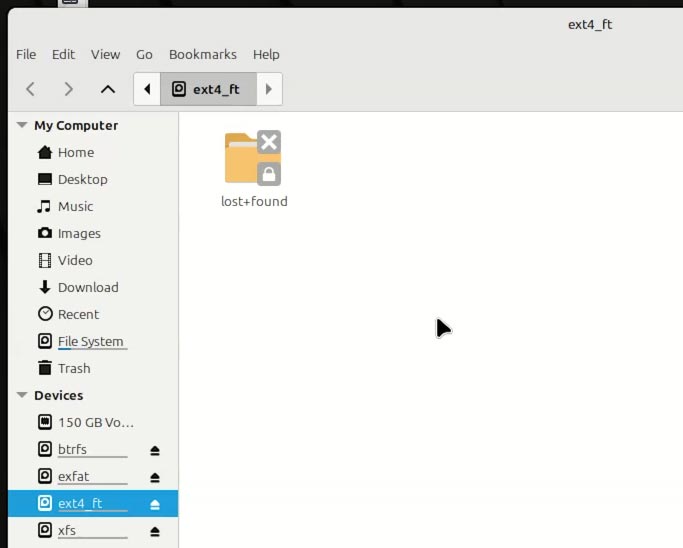Screen dimensions: 683x548
Task: Select File System in the sidebar
Action: pos(90,341)
